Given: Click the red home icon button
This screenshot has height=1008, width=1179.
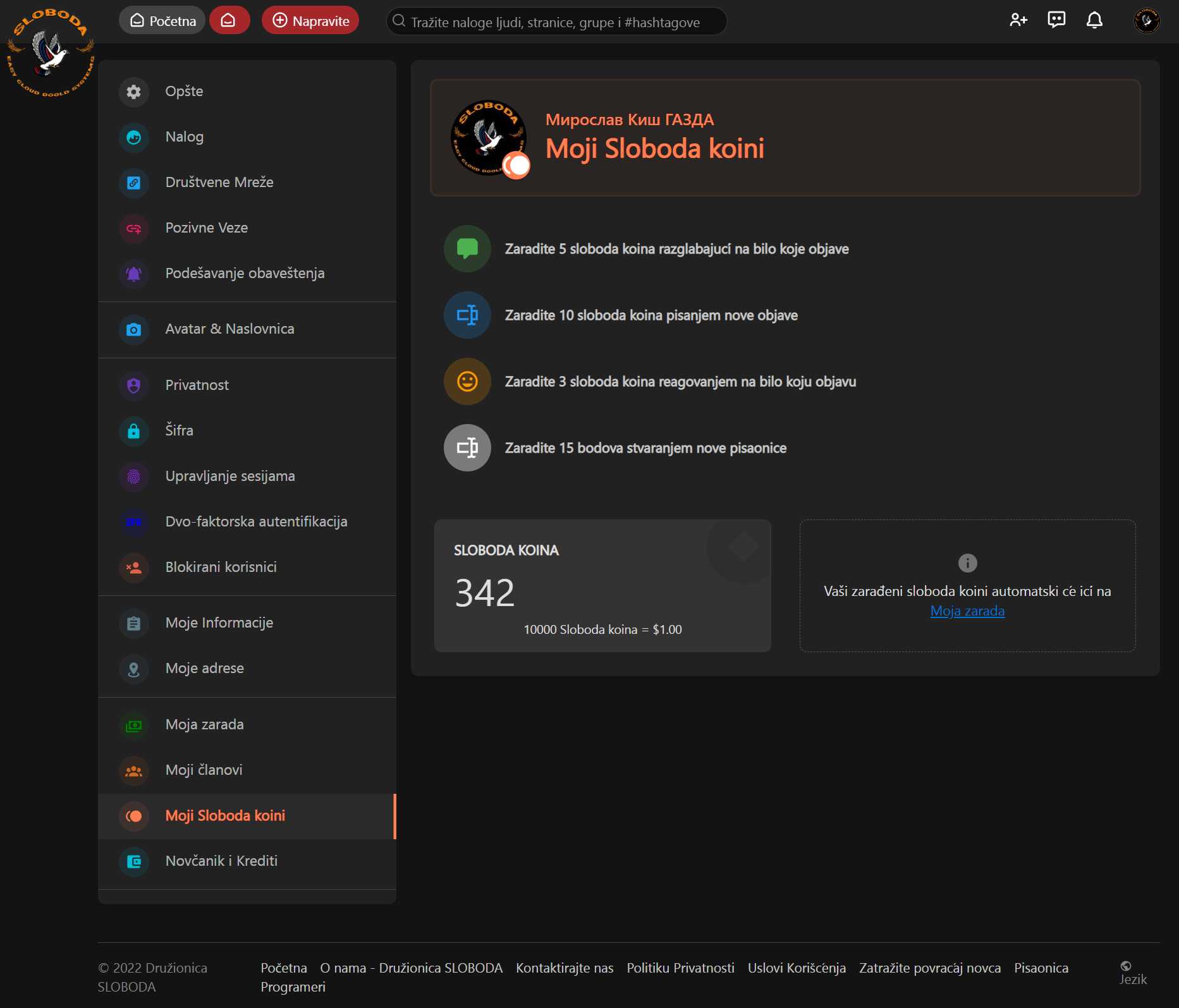Looking at the screenshot, I should 229,20.
